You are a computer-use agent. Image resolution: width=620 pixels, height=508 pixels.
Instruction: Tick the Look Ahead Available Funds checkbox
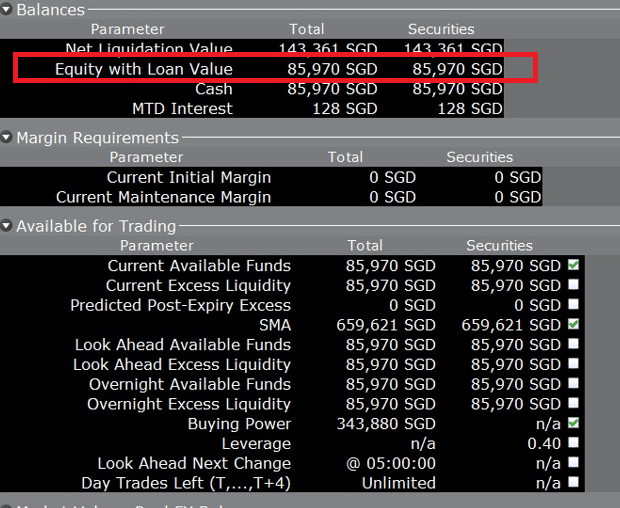tap(573, 345)
